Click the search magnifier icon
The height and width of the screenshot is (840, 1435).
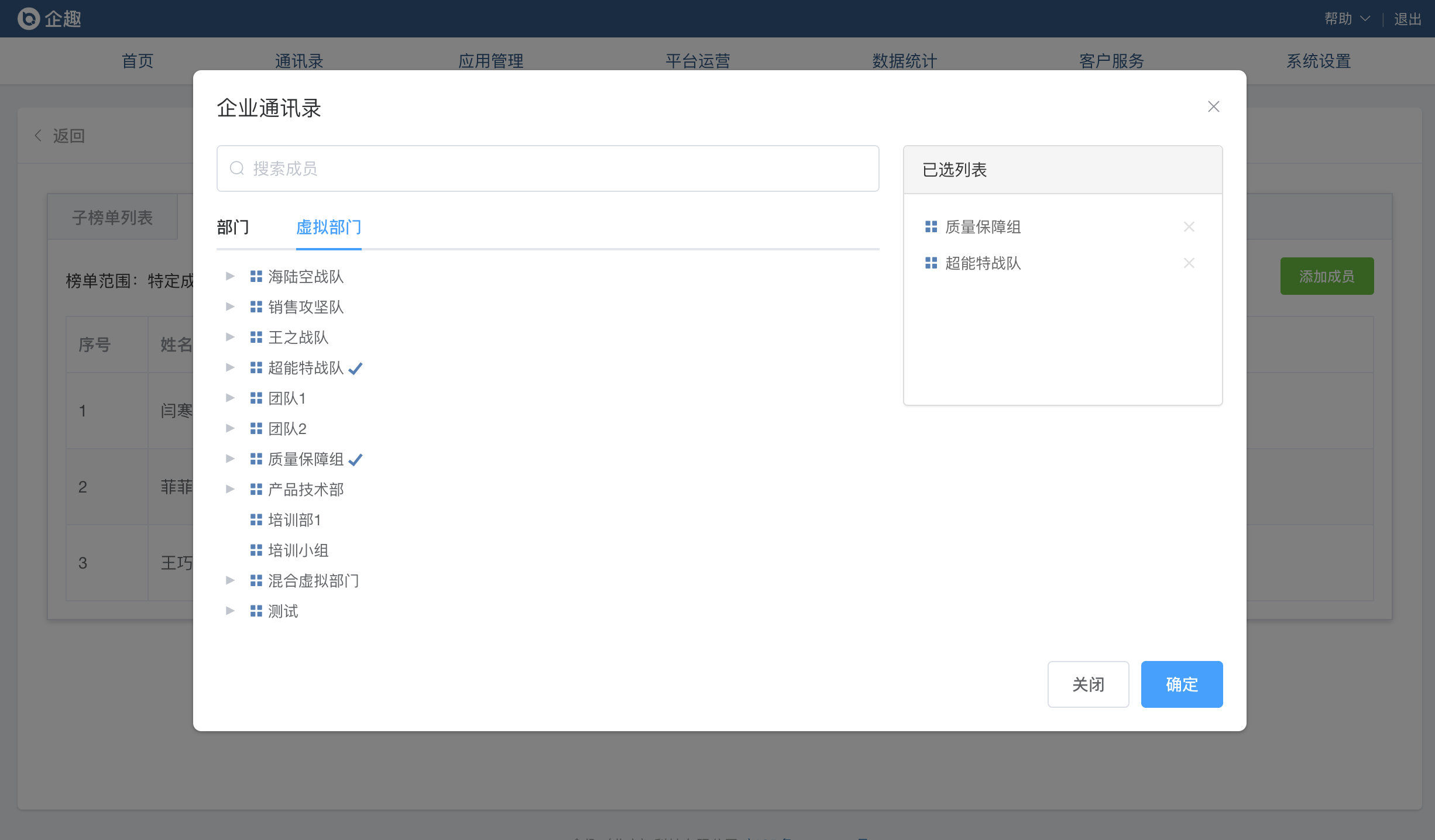[236, 168]
